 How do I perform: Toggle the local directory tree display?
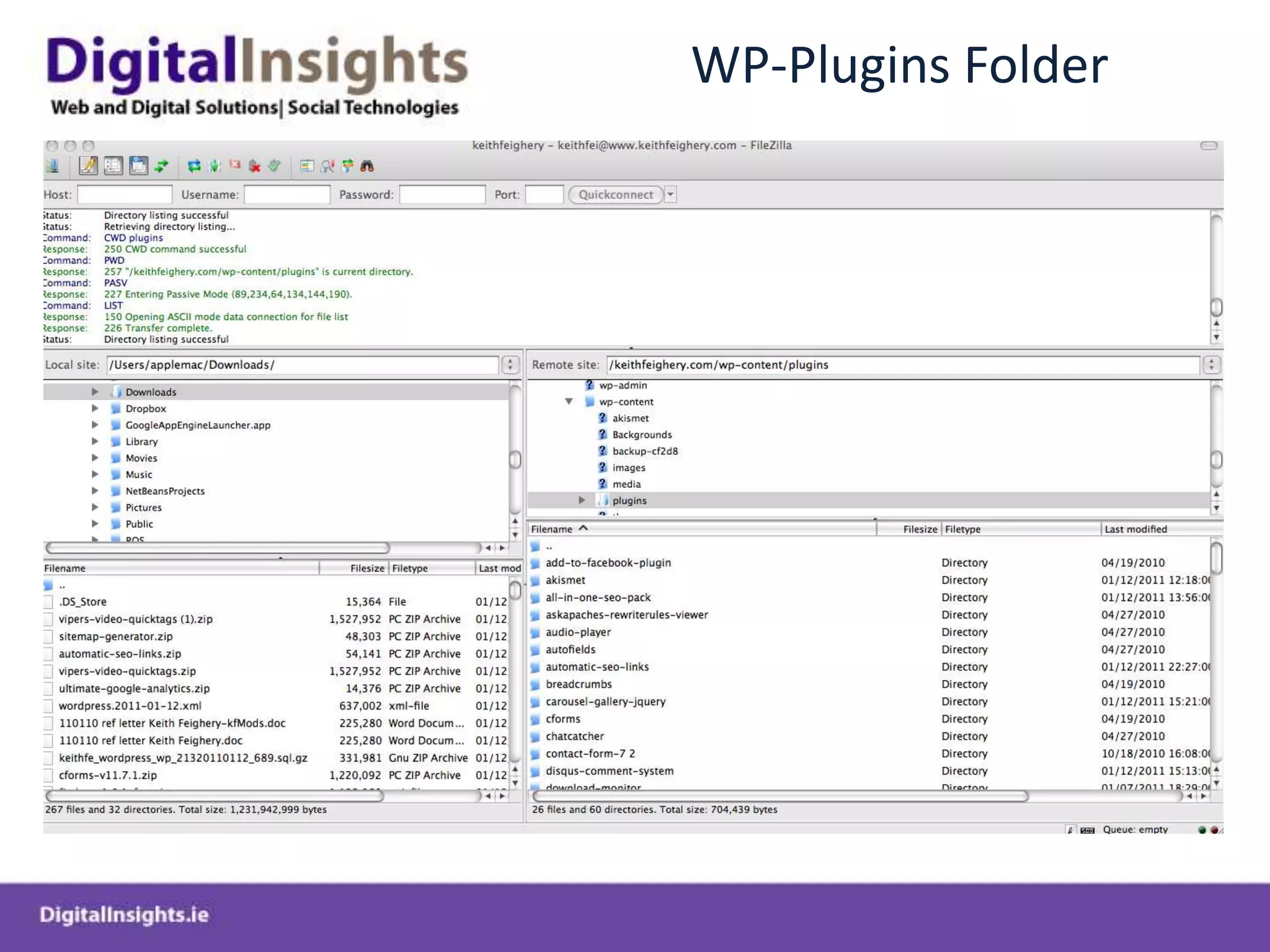(113, 165)
